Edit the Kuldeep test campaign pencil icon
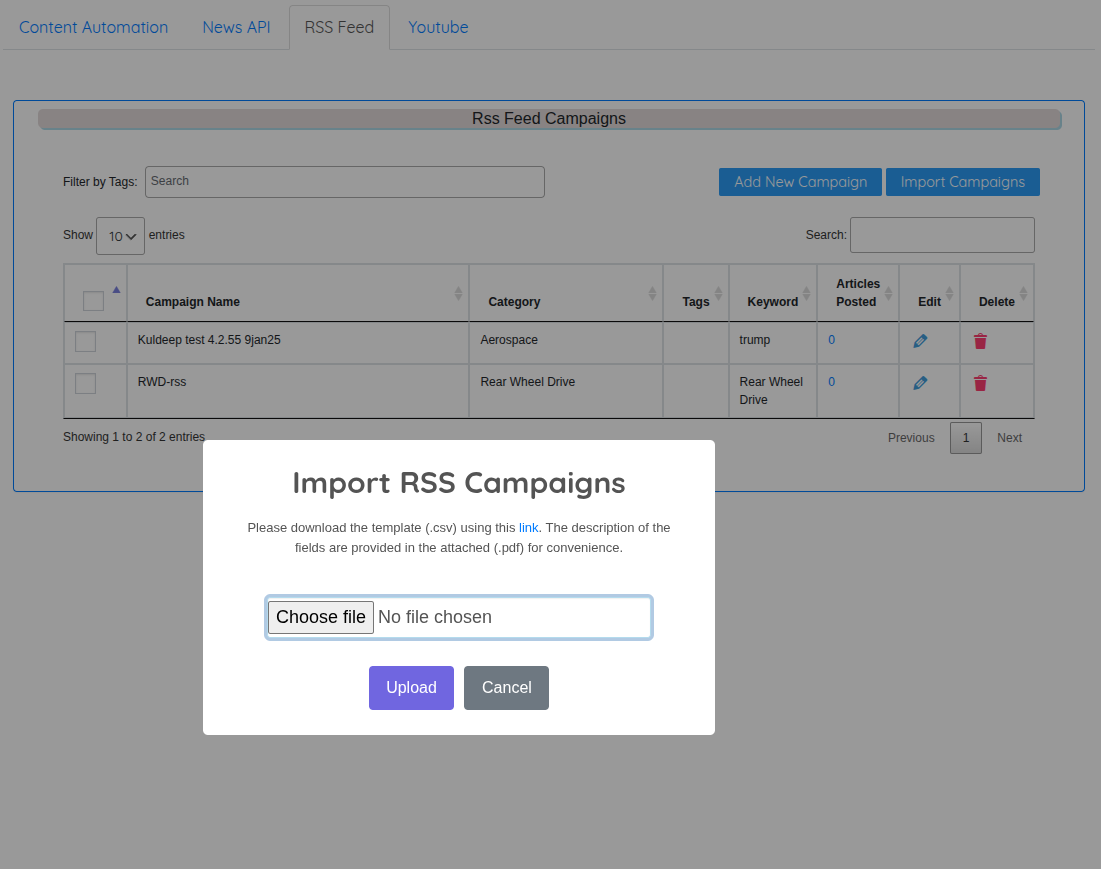Viewport: 1101px width, 869px height. pyautogui.click(x=920, y=341)
